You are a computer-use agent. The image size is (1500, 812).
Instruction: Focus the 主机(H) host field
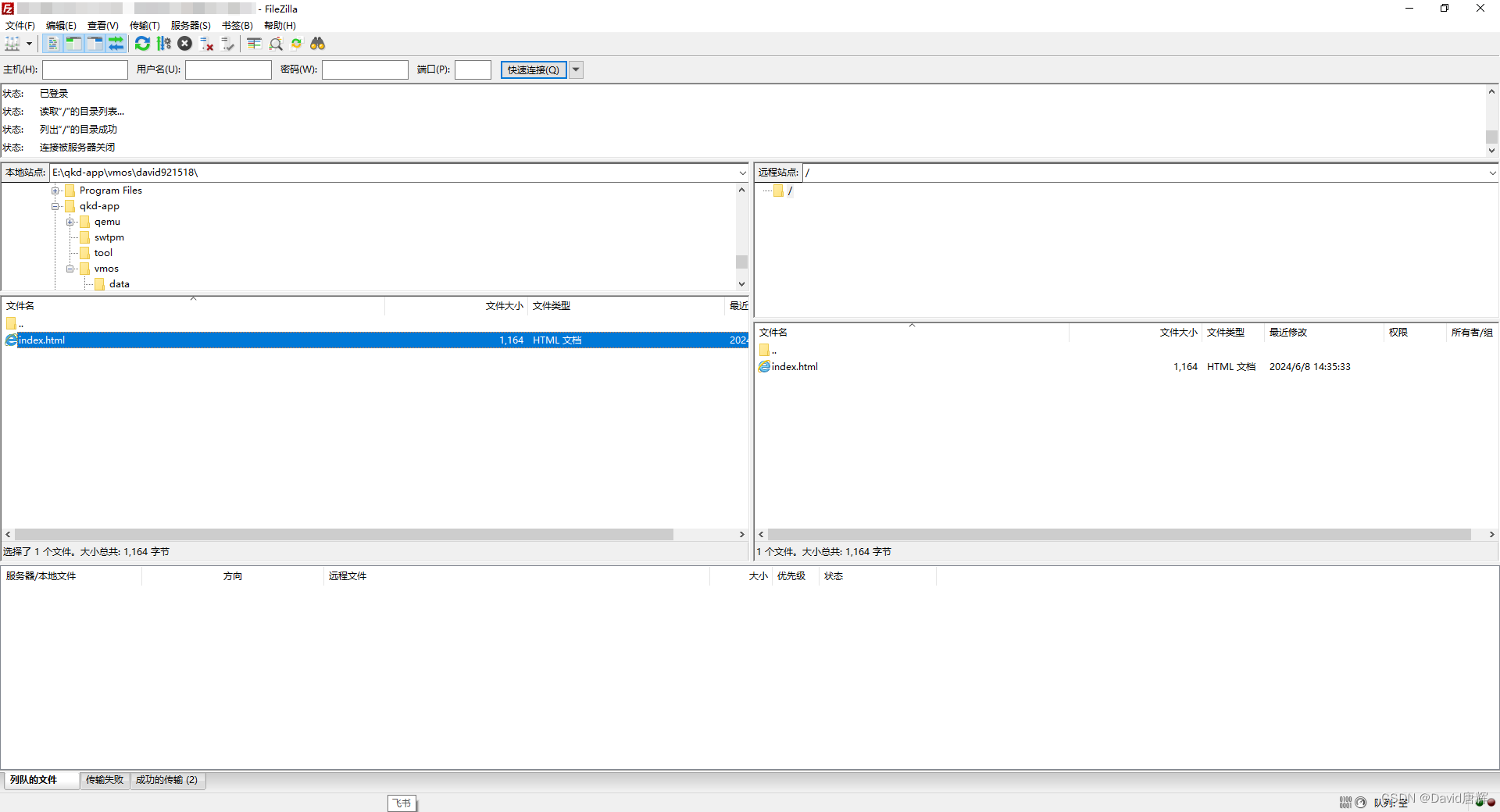click(85, 69)
